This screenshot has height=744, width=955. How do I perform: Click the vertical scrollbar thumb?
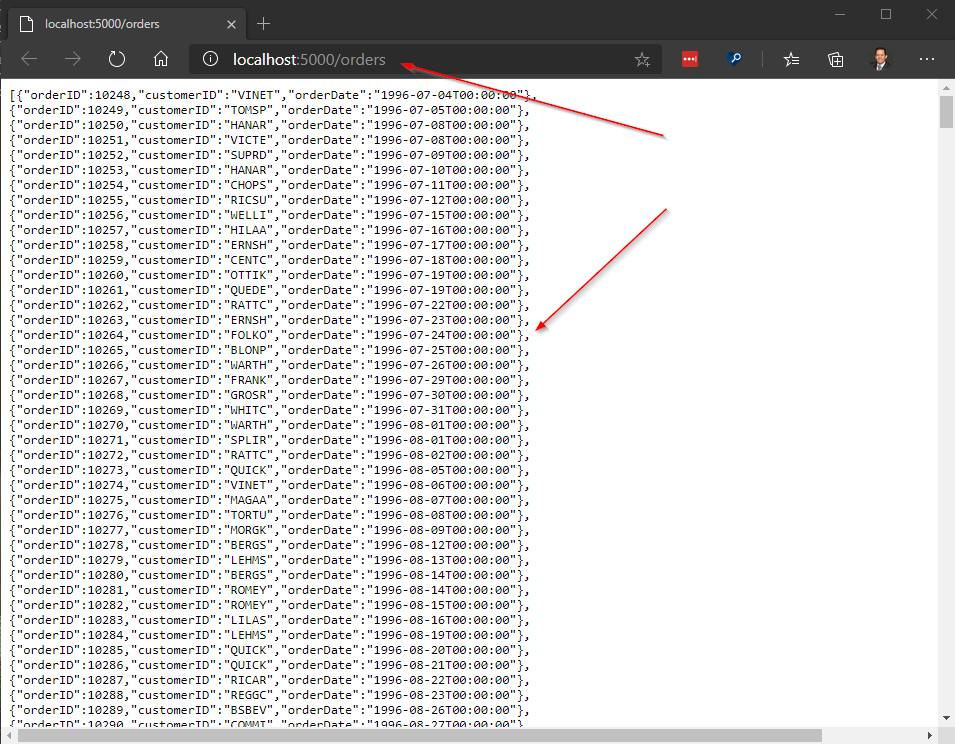946,112
